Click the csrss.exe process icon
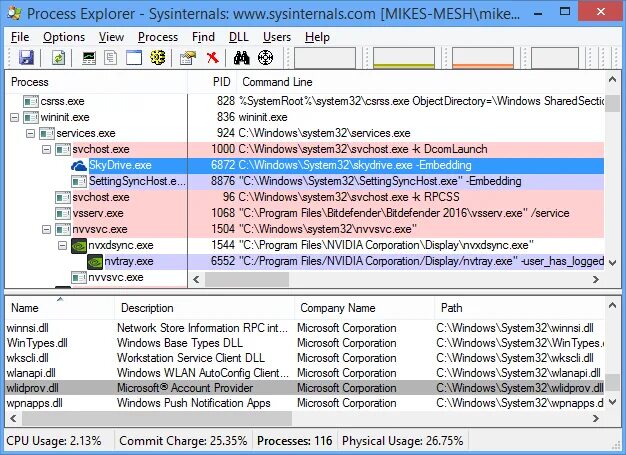Viewport: 626px width, 455px height. (x=31, y=101)
